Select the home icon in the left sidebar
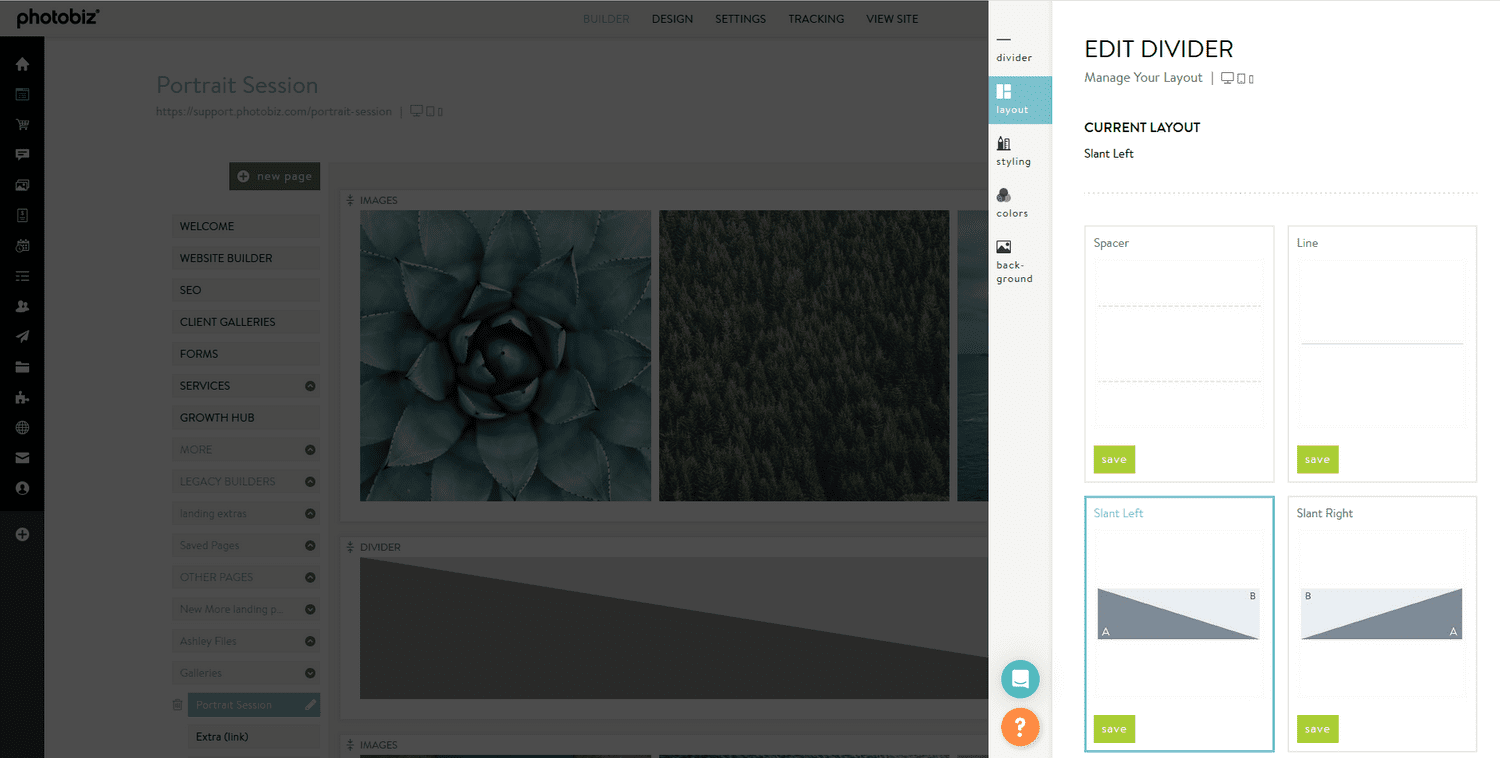The image size is (1500, 758). [x=22, y=63]
